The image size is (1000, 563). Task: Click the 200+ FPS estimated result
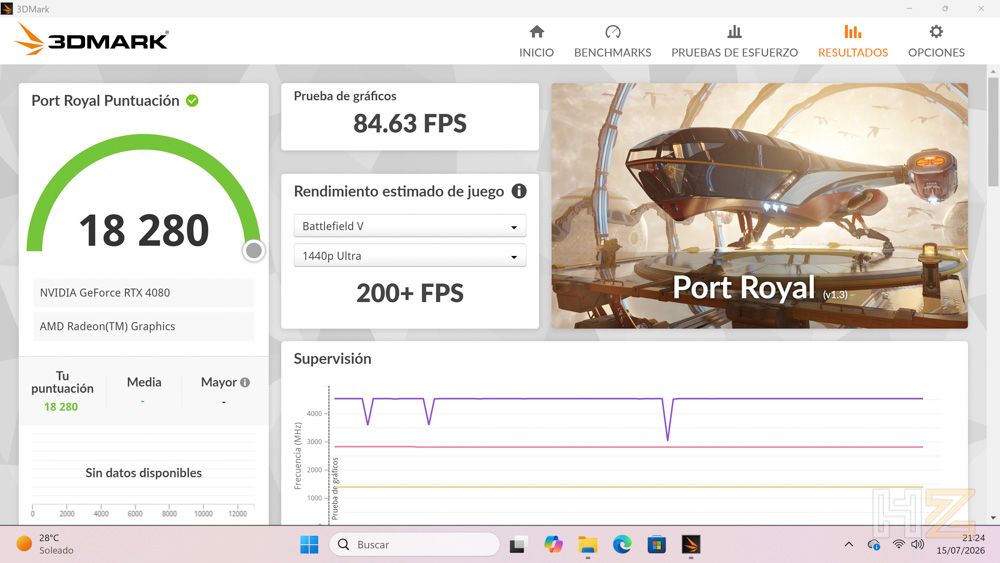pyautogui.click(x=410, y=293)
